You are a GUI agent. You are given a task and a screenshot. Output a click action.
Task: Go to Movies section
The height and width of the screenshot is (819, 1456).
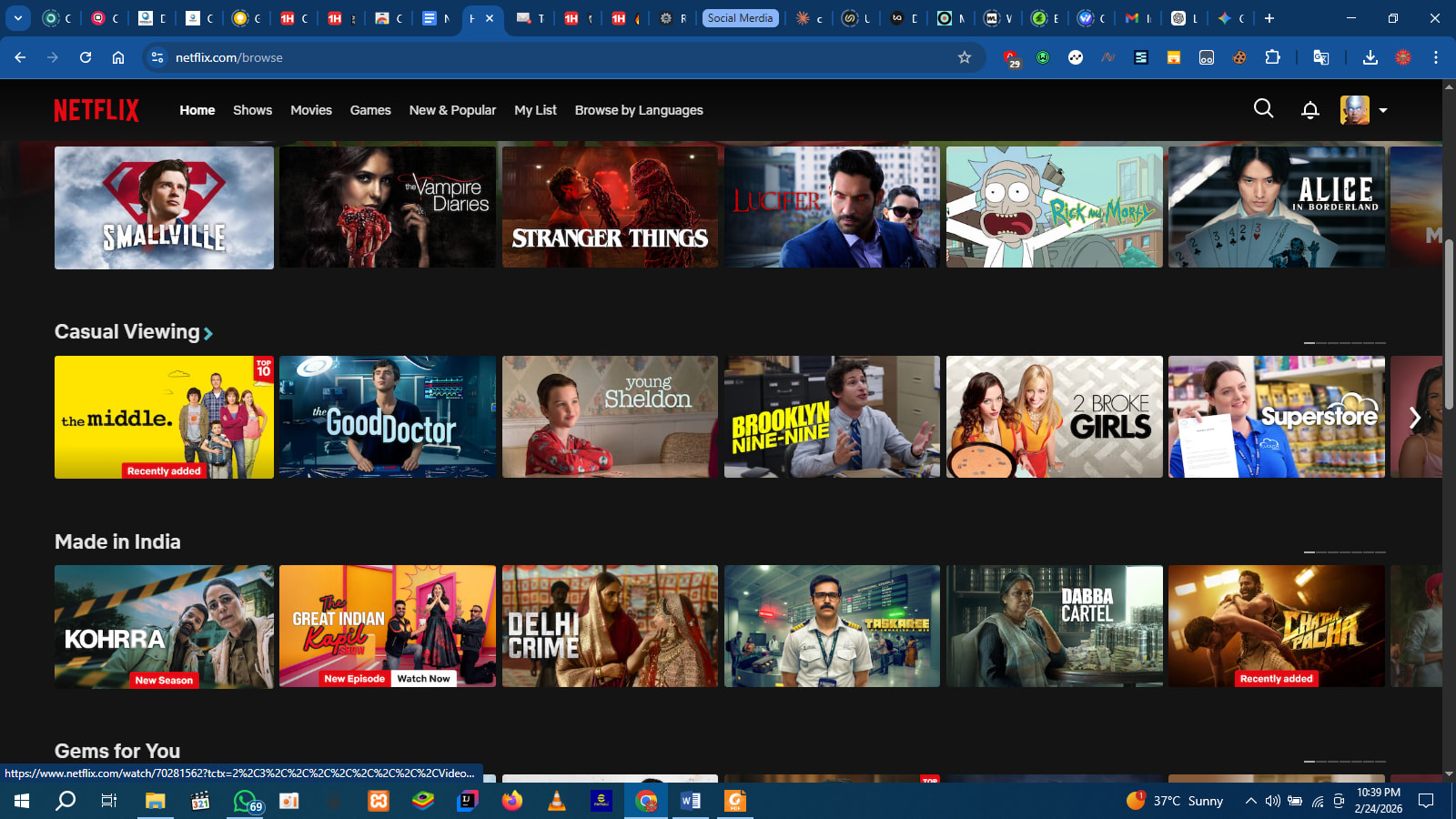pyautogui.click(x=310, y=110)
